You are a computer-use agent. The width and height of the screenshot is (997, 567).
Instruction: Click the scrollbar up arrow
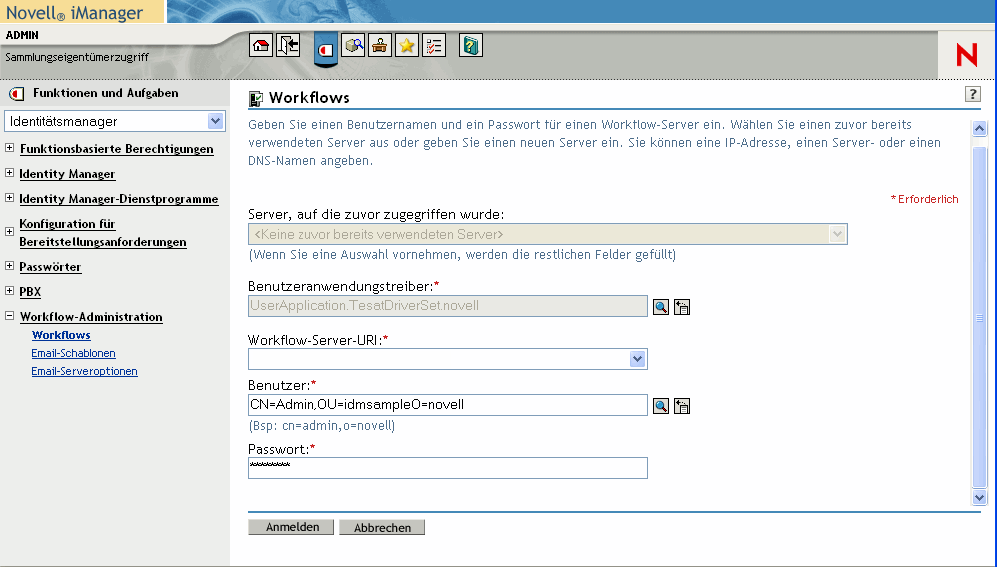979,128
